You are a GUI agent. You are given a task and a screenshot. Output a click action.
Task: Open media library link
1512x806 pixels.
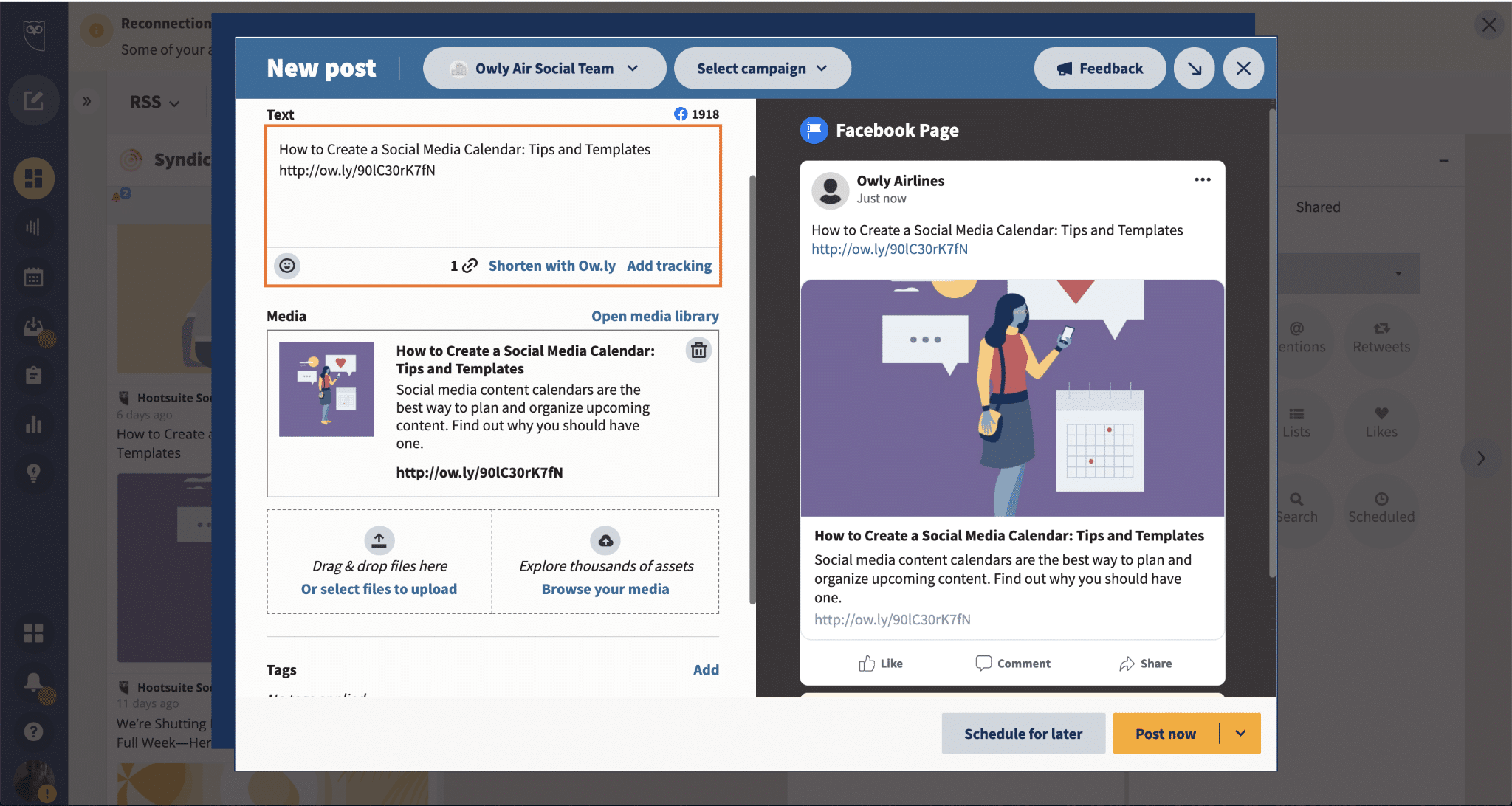click(x=655, y=316)
